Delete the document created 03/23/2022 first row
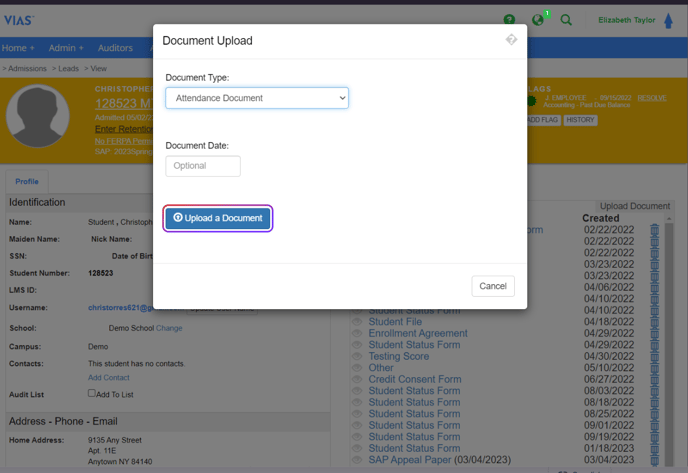The width and height of the screenshot is (688, 473). click(x=654, y=264)
